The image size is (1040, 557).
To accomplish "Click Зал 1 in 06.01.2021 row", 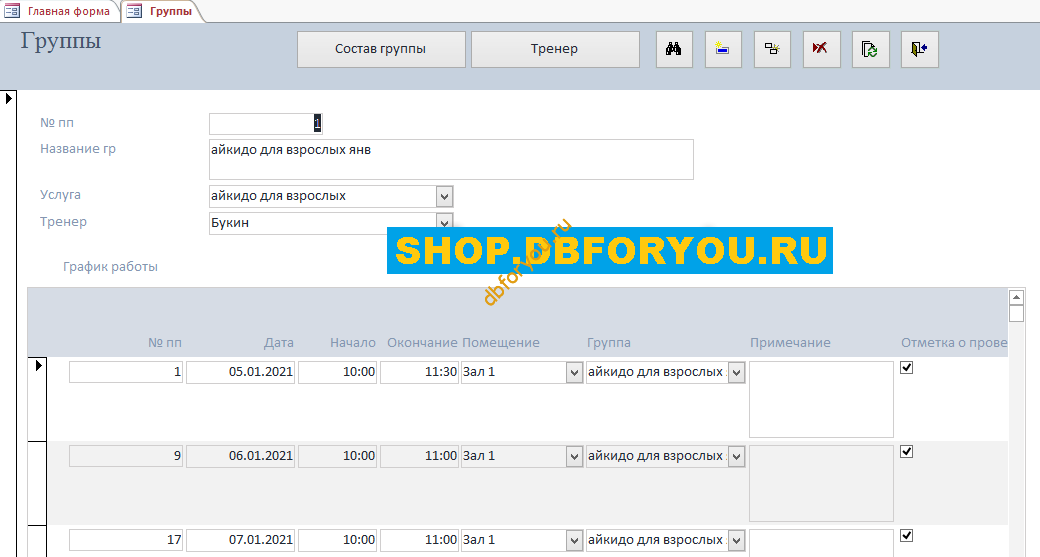I will (x=514, y=456).
